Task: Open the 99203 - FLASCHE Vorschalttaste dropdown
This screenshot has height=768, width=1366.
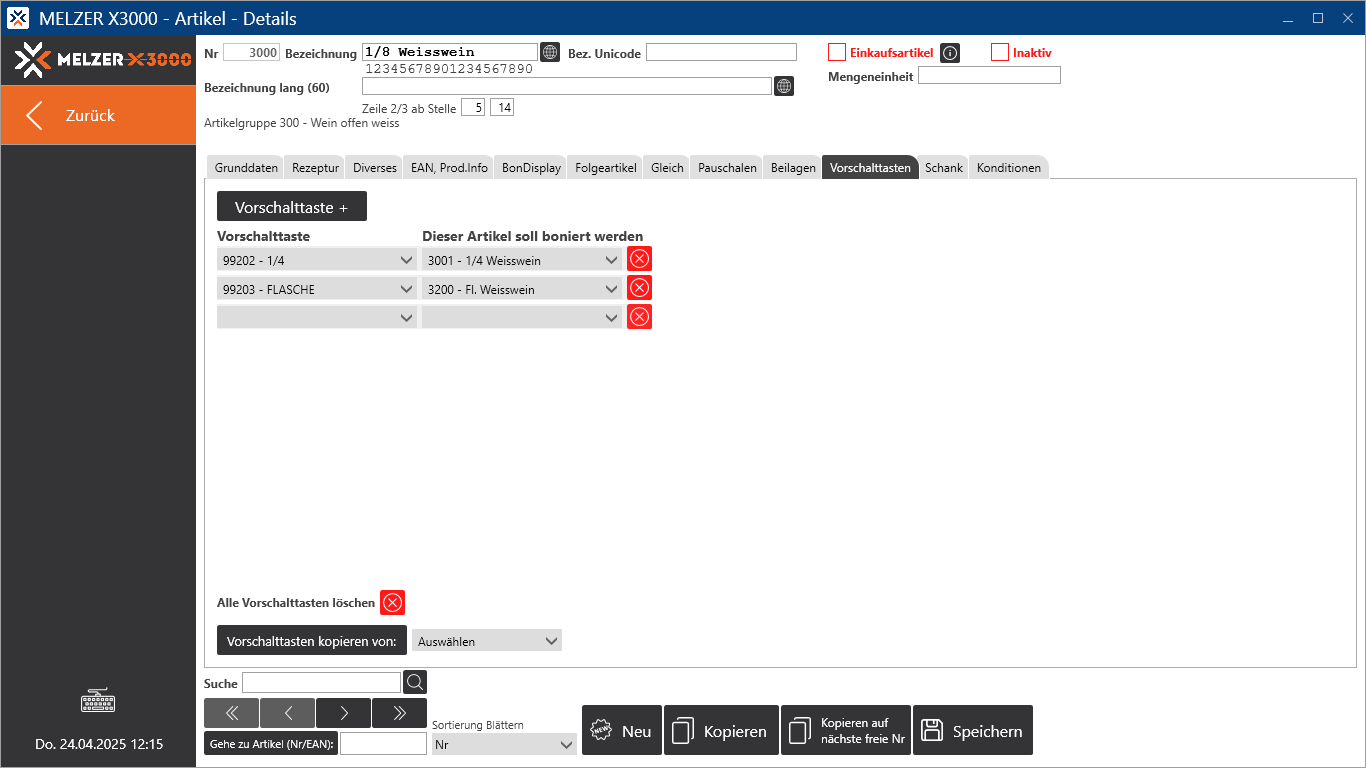Action: [x=317, y=289]
